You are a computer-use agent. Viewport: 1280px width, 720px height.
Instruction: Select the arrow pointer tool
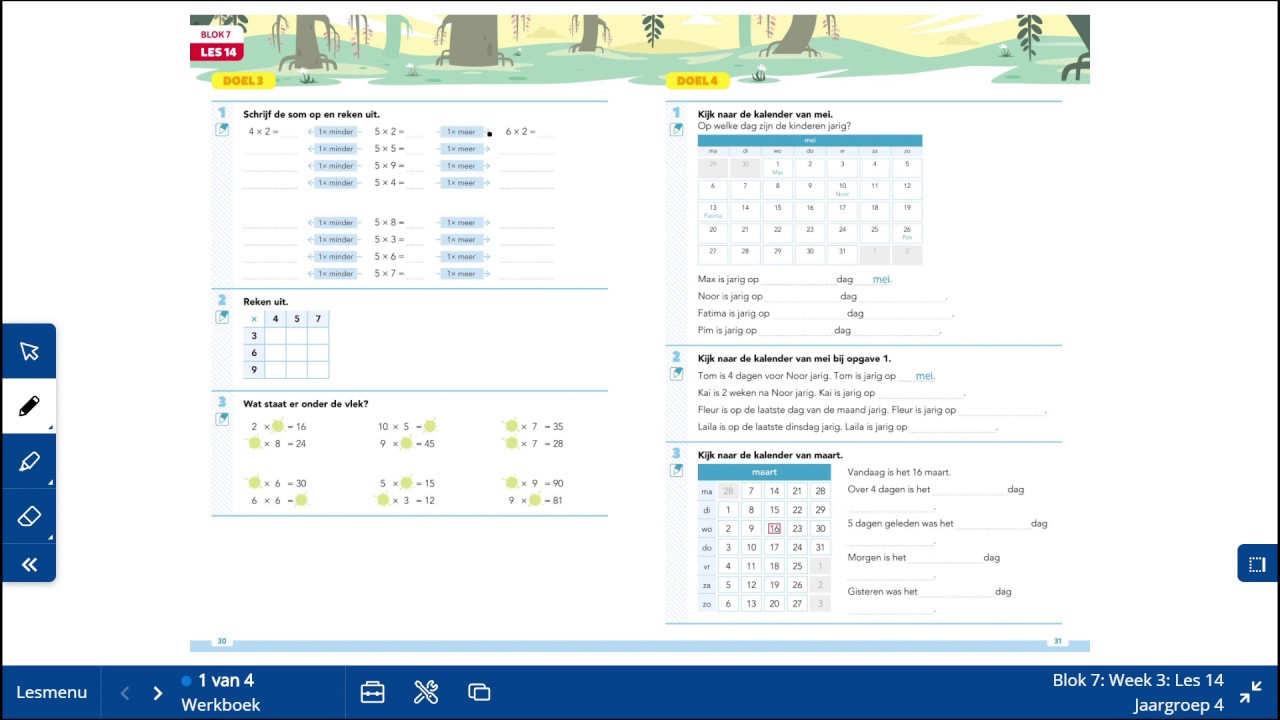pyautogui.click(x=29, y=351)
